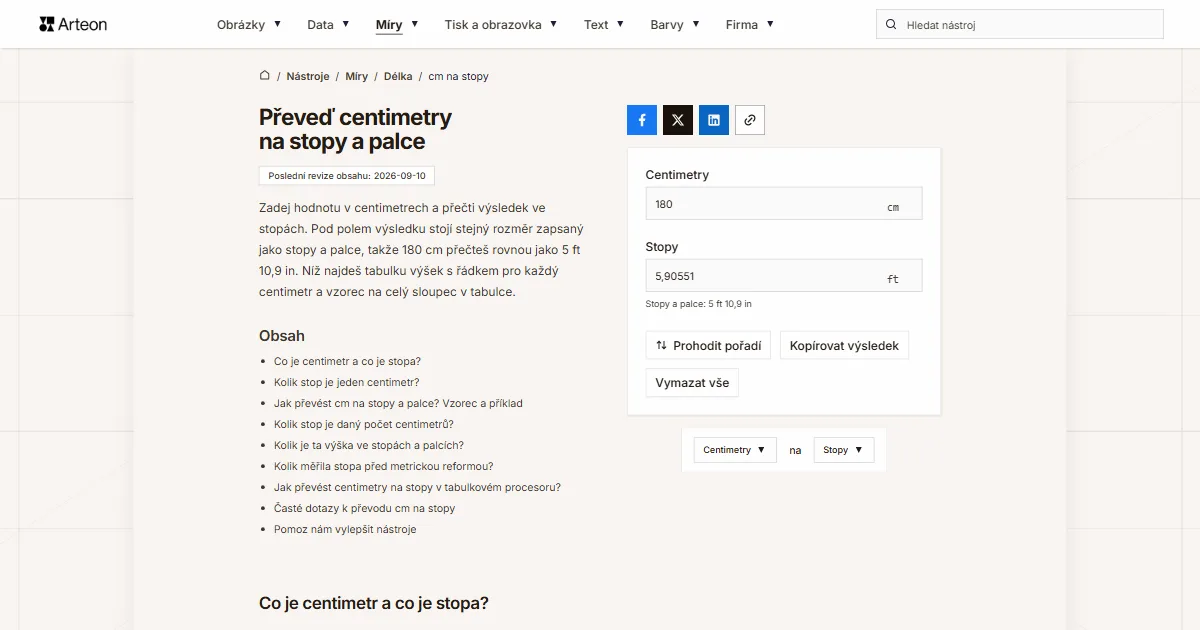Jump to 'Jak převést cm na stopy a palce?'

[398, 404]
